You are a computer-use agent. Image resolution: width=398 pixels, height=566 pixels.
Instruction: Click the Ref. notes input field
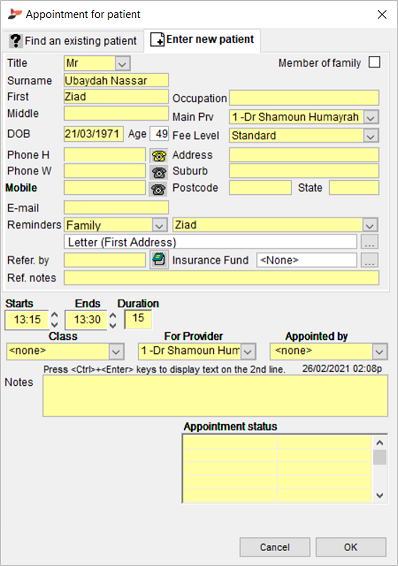(x=222, y=278)
